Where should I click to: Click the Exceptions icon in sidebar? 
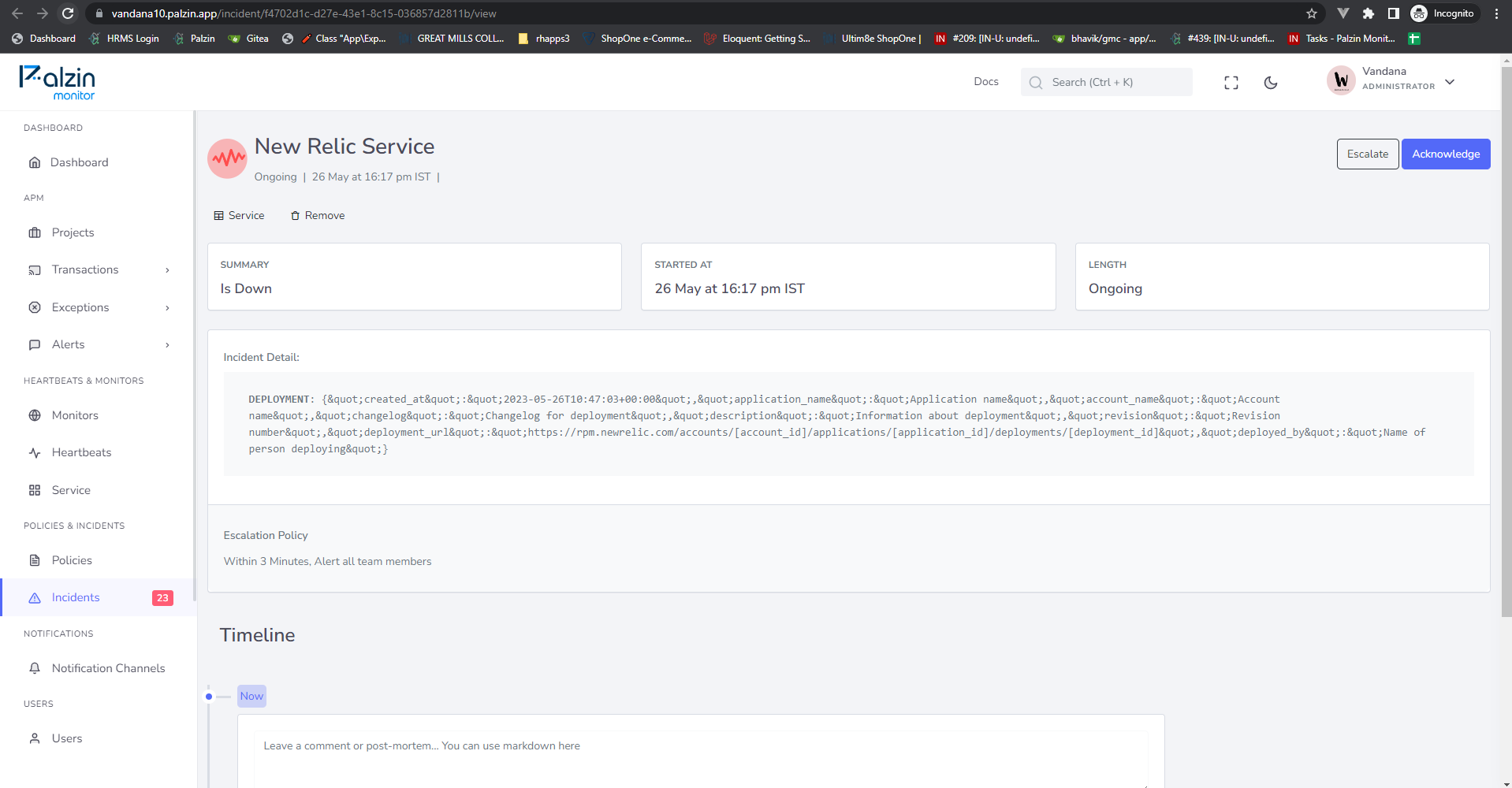pos(35,307)
